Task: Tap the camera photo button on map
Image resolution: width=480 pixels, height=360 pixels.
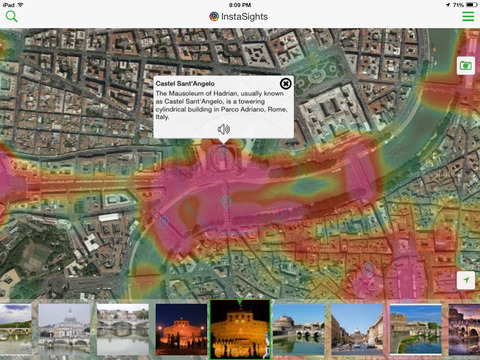Action: (466, 65)
